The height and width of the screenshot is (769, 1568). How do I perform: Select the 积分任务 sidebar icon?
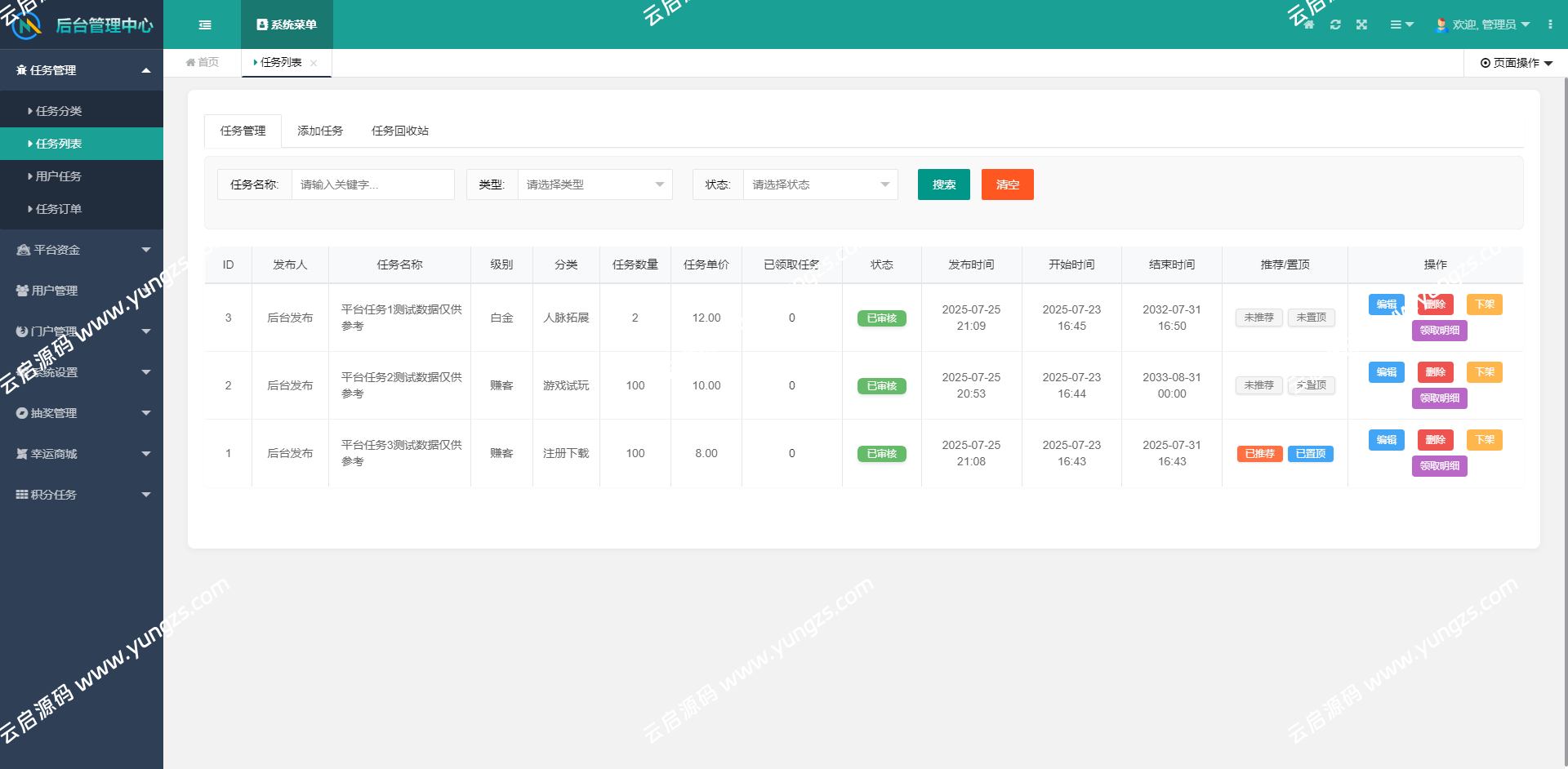(22, 494)
